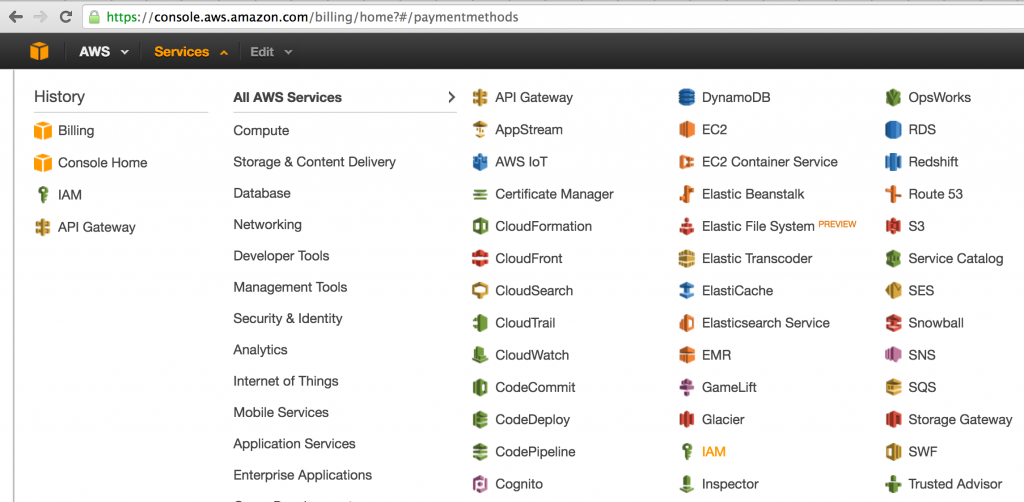Open the AWS dropdown menu

(104, 52)
